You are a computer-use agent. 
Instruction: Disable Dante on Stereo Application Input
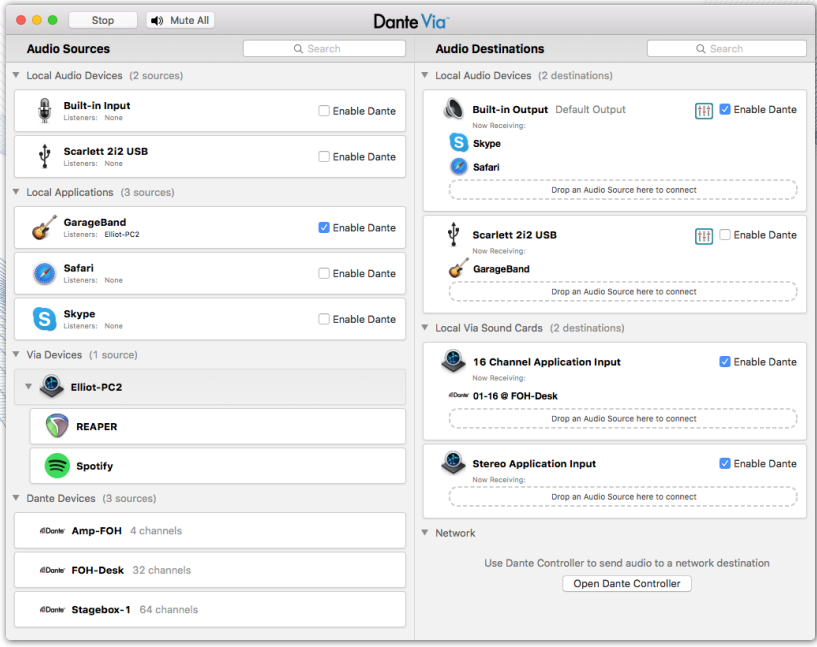click(725, 464)
